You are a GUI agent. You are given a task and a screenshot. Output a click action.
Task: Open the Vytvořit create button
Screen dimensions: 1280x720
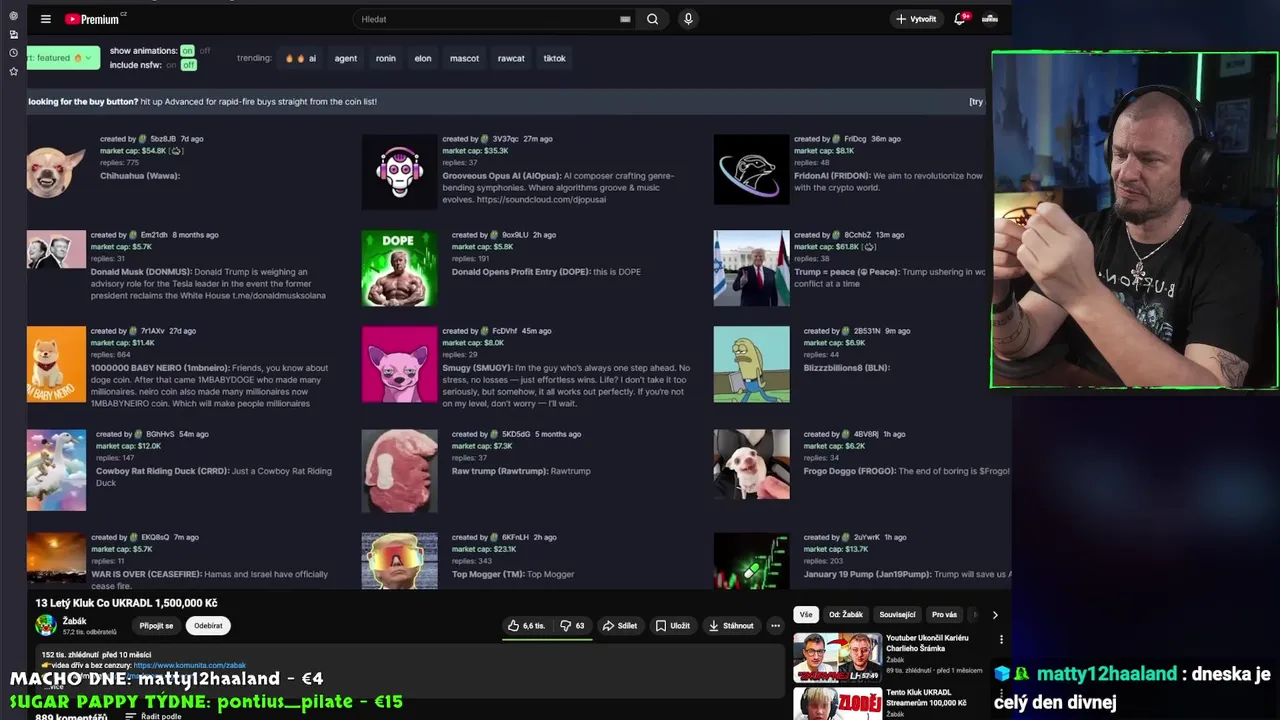point(916,19)
